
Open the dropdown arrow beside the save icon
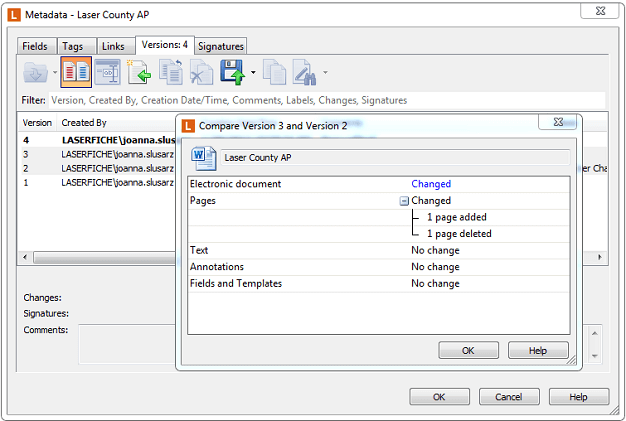[253, 73]
